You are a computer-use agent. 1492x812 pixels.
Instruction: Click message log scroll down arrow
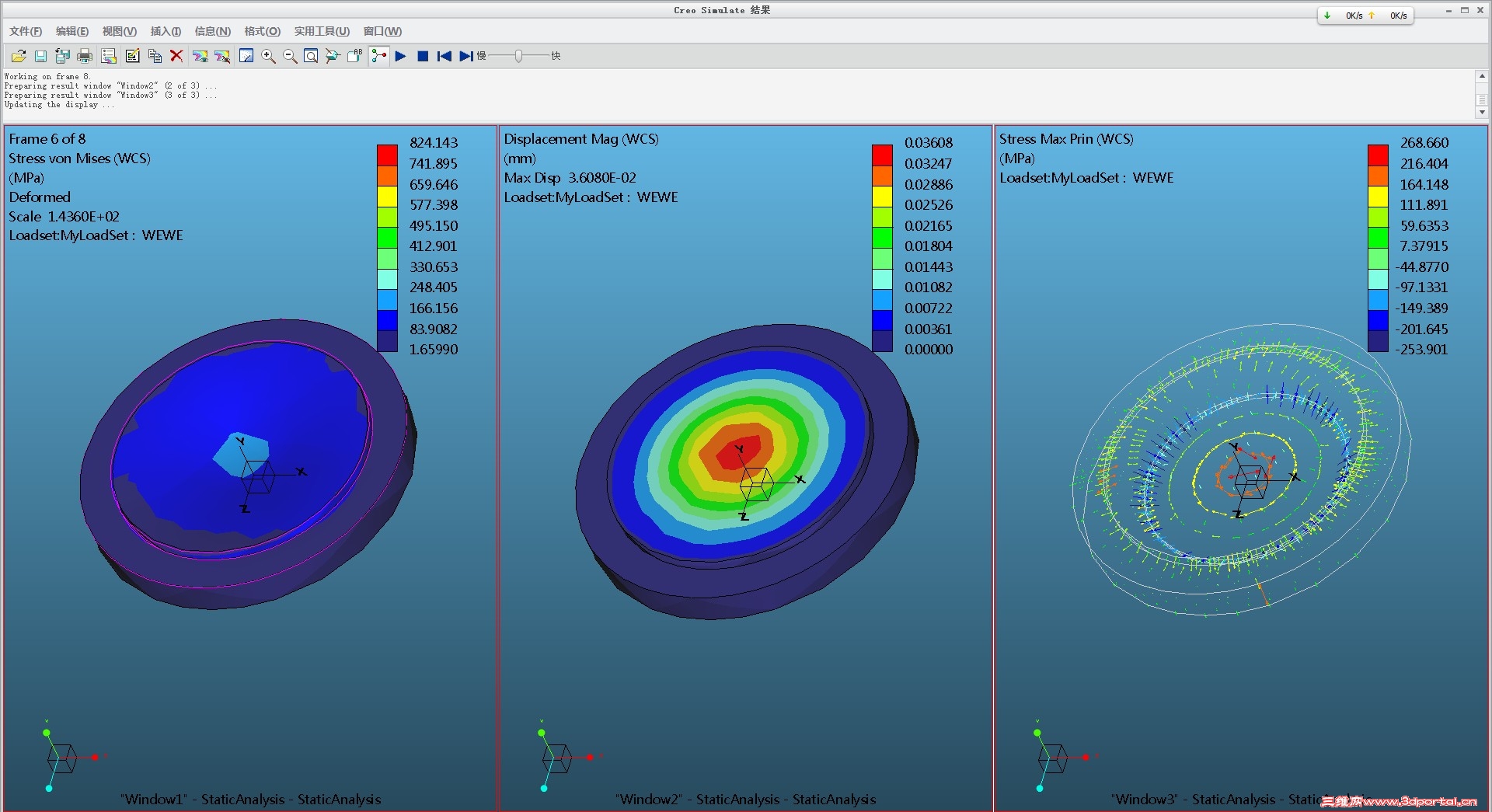1482,113
